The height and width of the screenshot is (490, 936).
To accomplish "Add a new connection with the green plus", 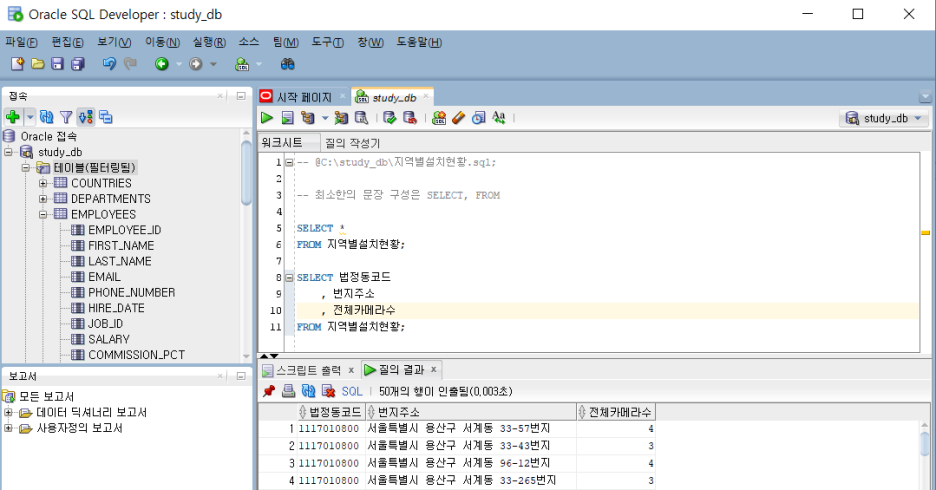I will (13, 117).
